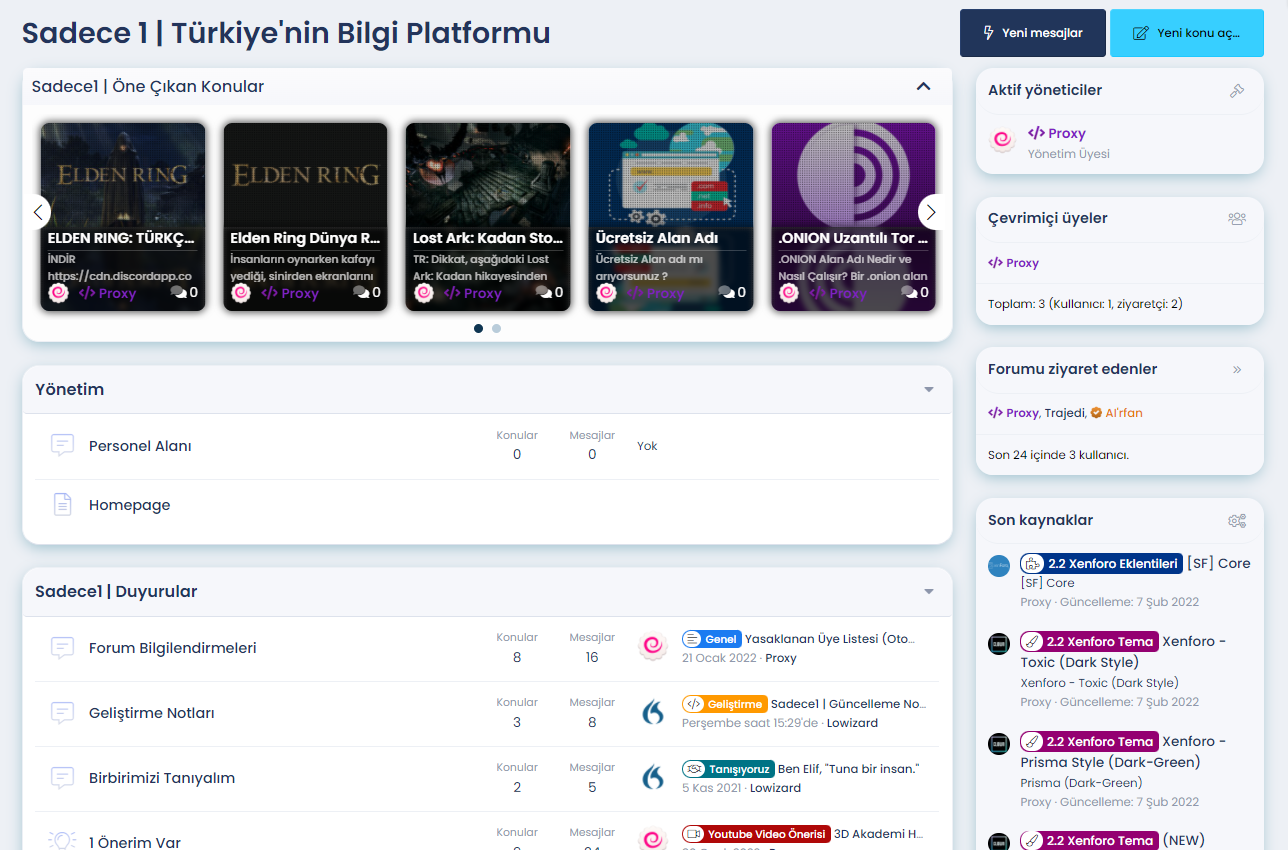The image size is (1288, 850).
Task: Click the double-arrow icon in Forumu ziyaret edenler
Action: [1237, 369]
